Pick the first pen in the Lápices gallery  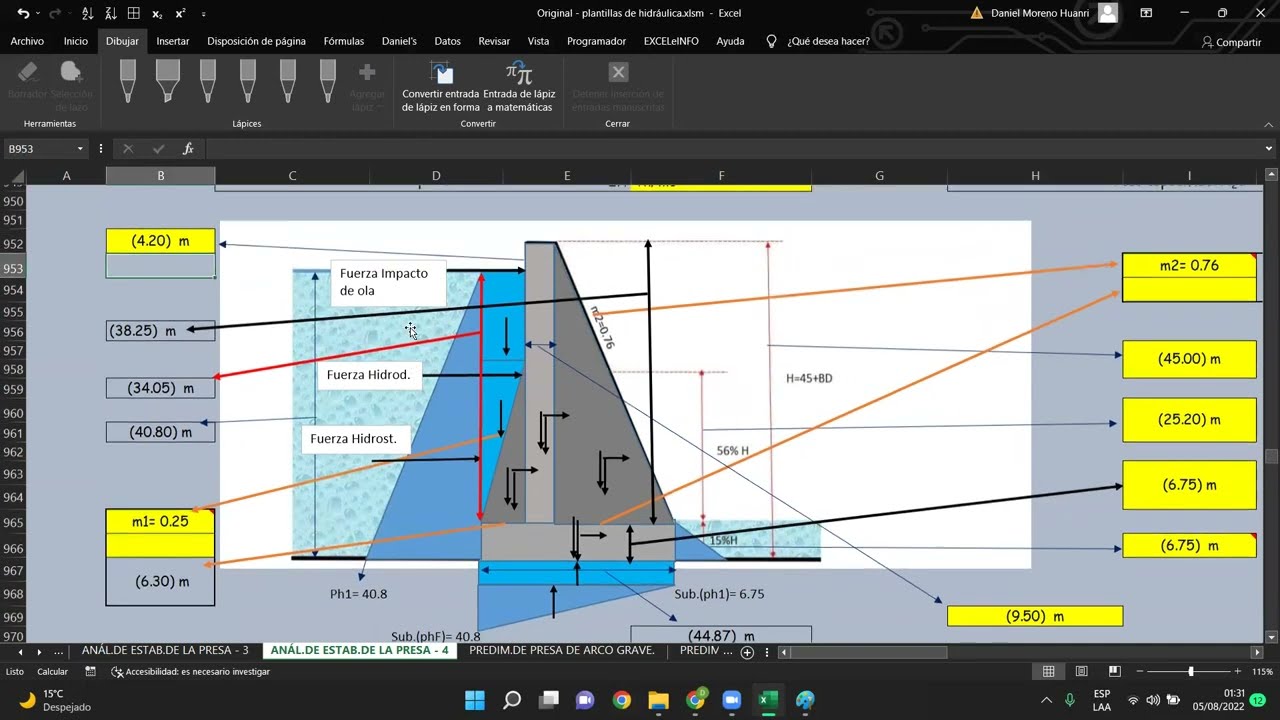[x=127, y=80]
